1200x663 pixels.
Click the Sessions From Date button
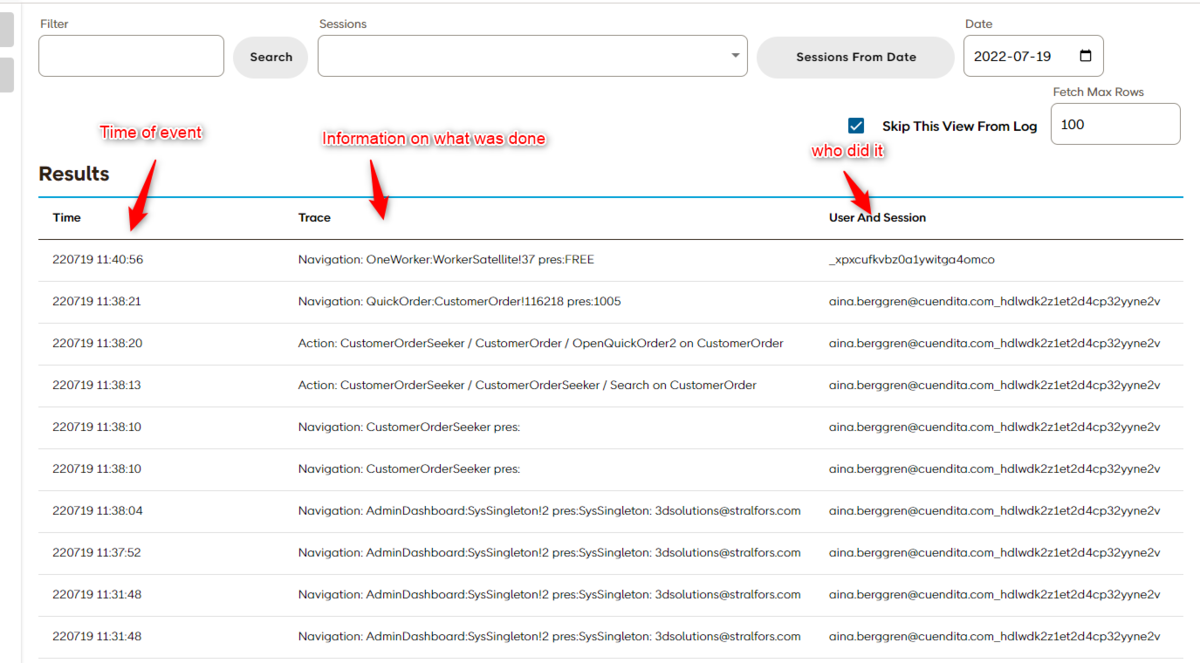(856, 57)
